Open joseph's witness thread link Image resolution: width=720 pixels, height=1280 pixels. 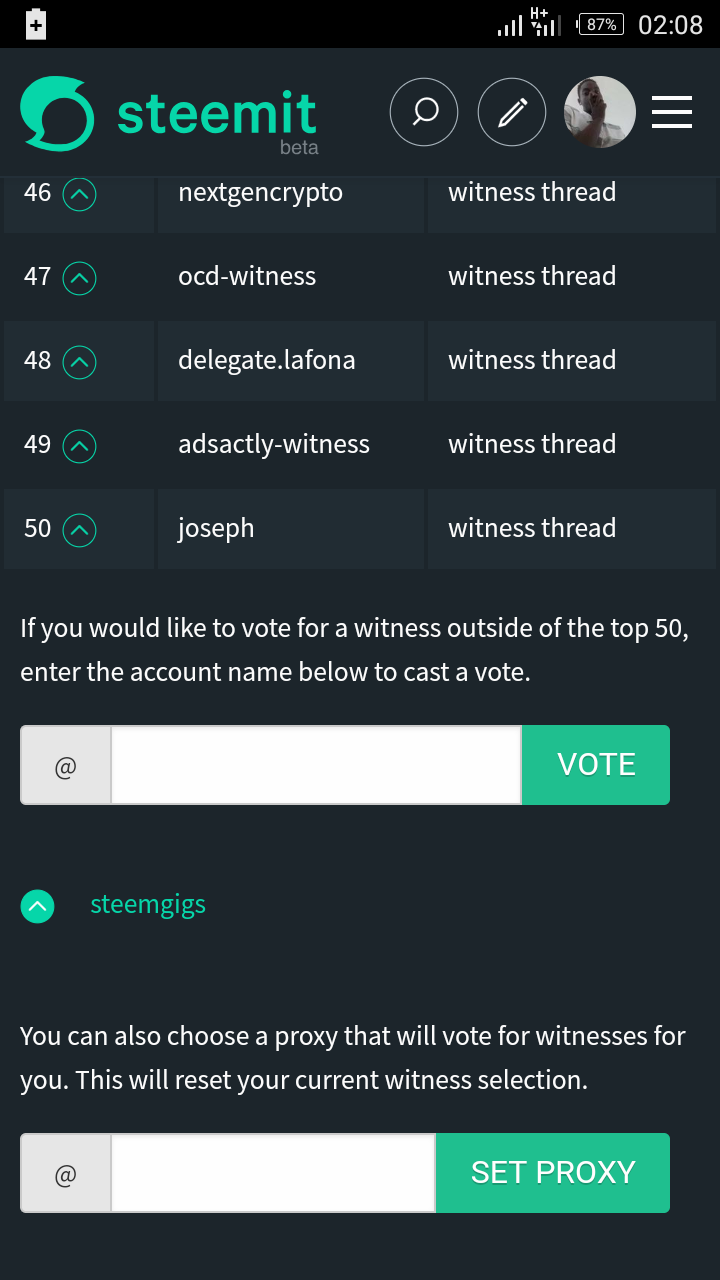tap(532, 528)
